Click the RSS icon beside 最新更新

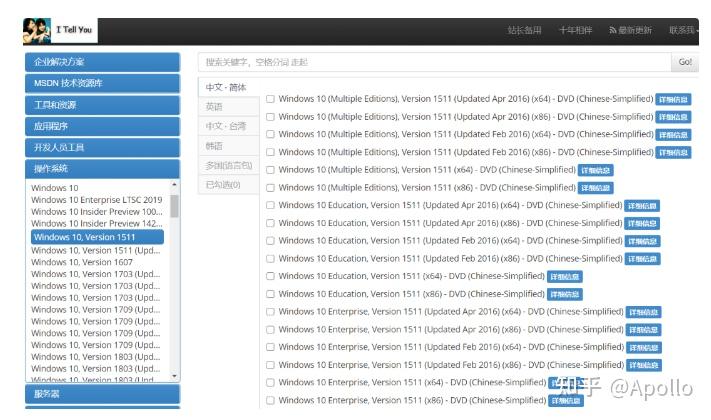613,31
